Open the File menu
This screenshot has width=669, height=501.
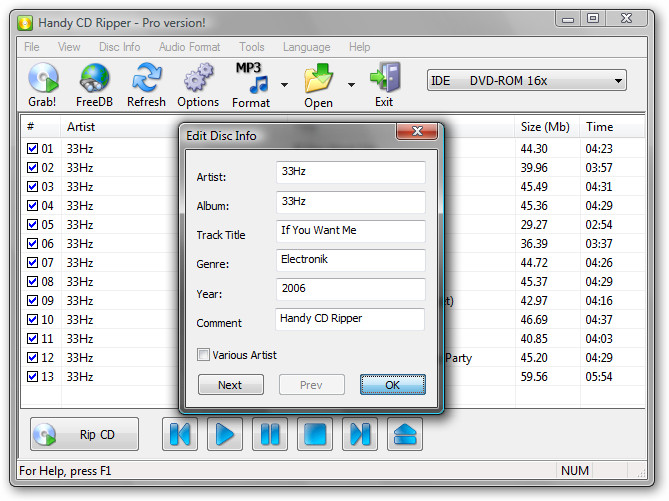pos(32,47)
